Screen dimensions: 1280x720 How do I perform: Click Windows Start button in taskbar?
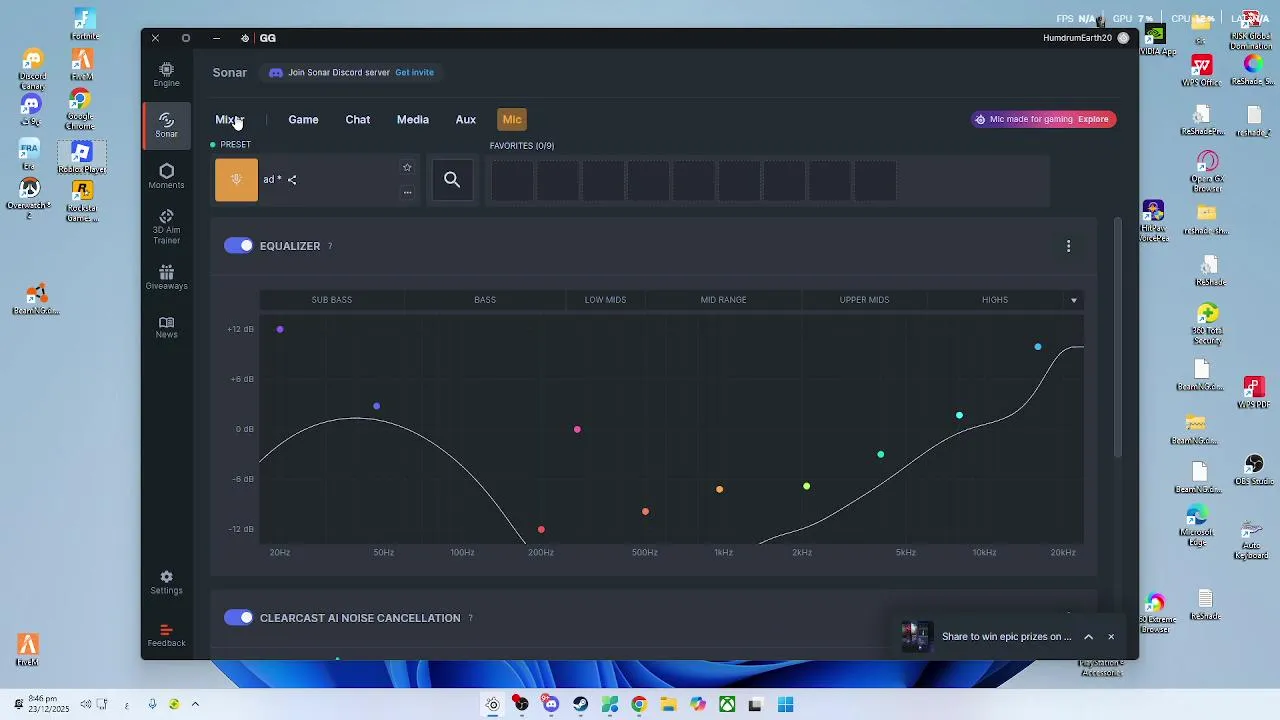click(786, 705)
